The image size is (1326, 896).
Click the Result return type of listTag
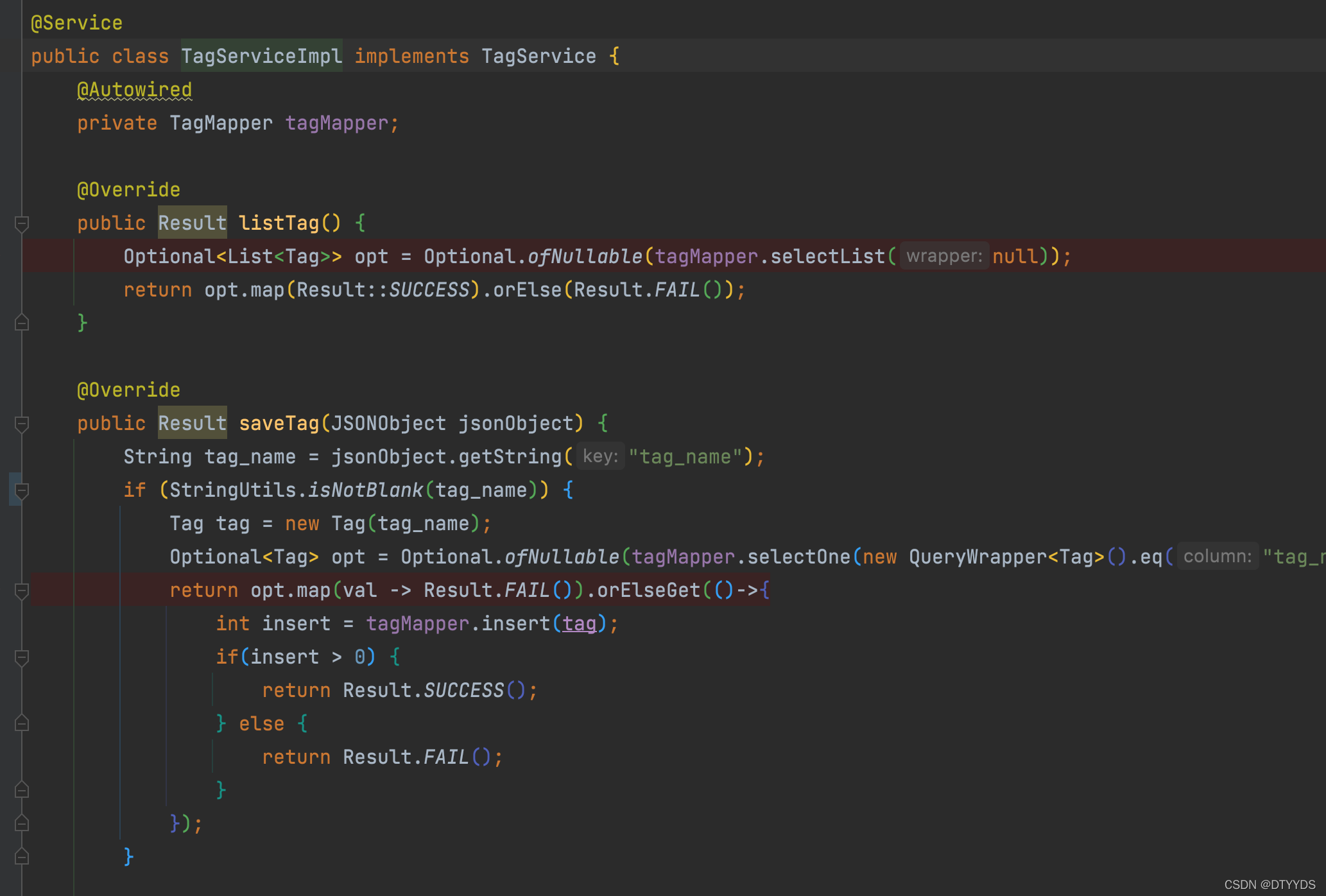pos(192,223)
